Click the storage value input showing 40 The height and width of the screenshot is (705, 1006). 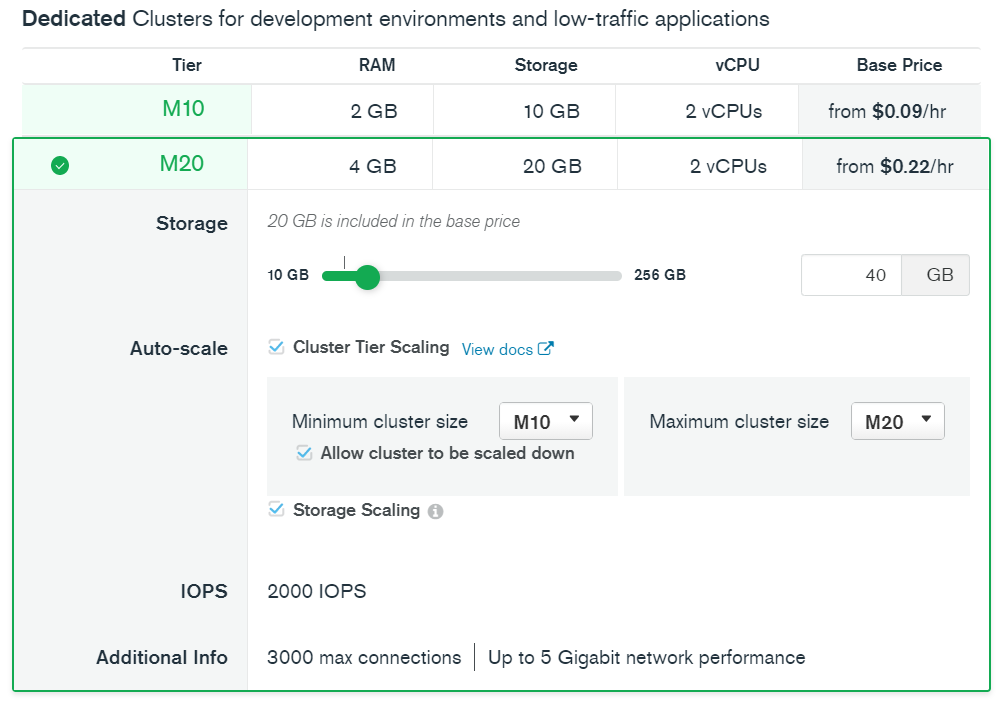click(x=851, y=275)
